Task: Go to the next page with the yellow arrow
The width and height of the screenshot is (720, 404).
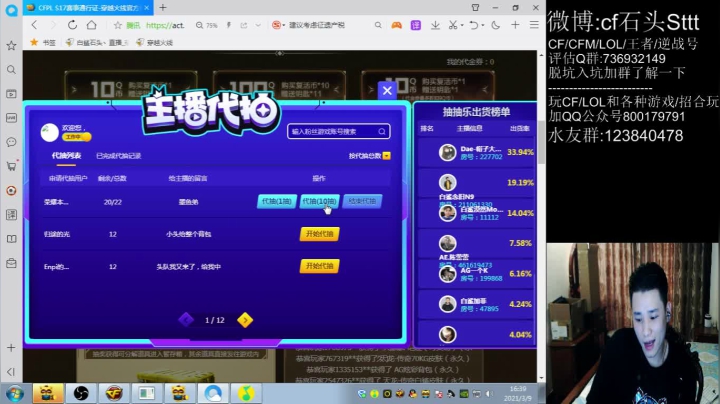Action: coord(245,320)
